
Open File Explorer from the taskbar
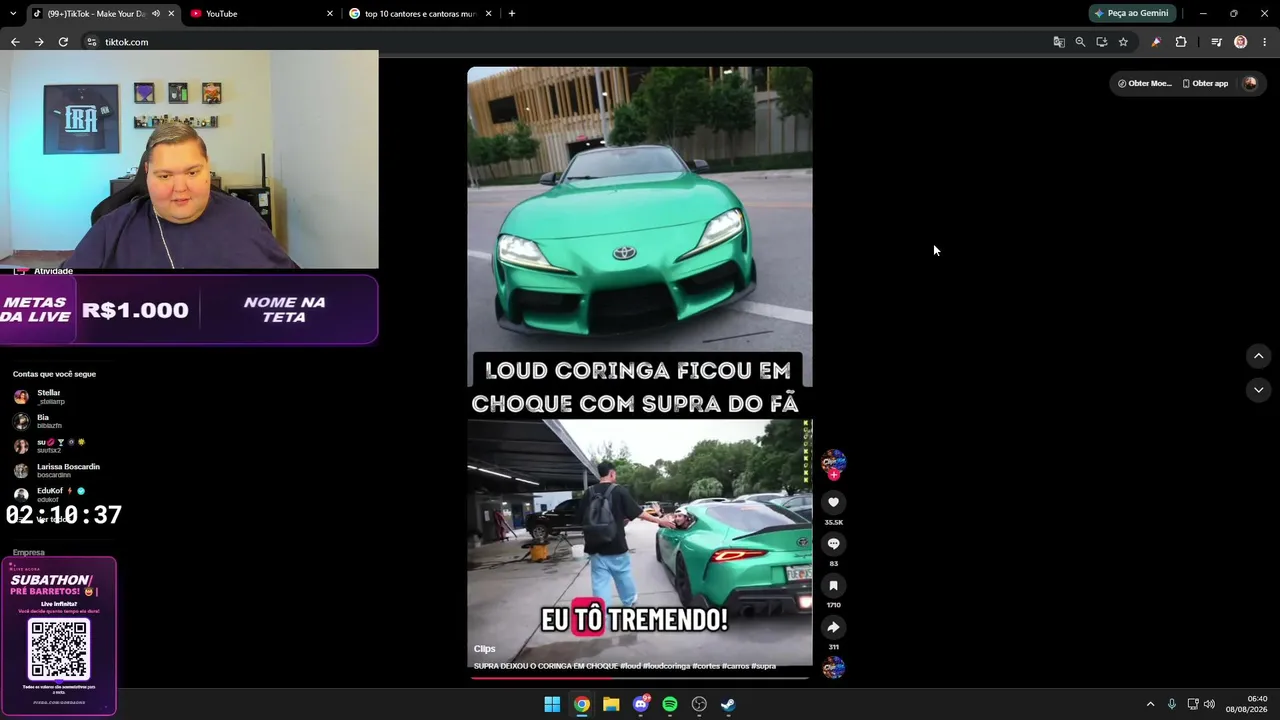click(x=611, y=704)
